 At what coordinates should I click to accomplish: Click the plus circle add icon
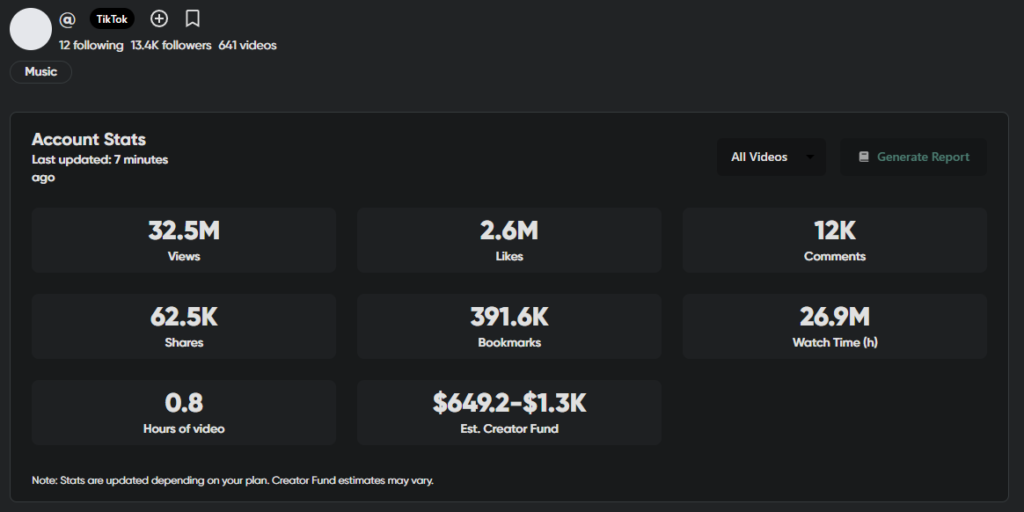click(x=159, y=18)
